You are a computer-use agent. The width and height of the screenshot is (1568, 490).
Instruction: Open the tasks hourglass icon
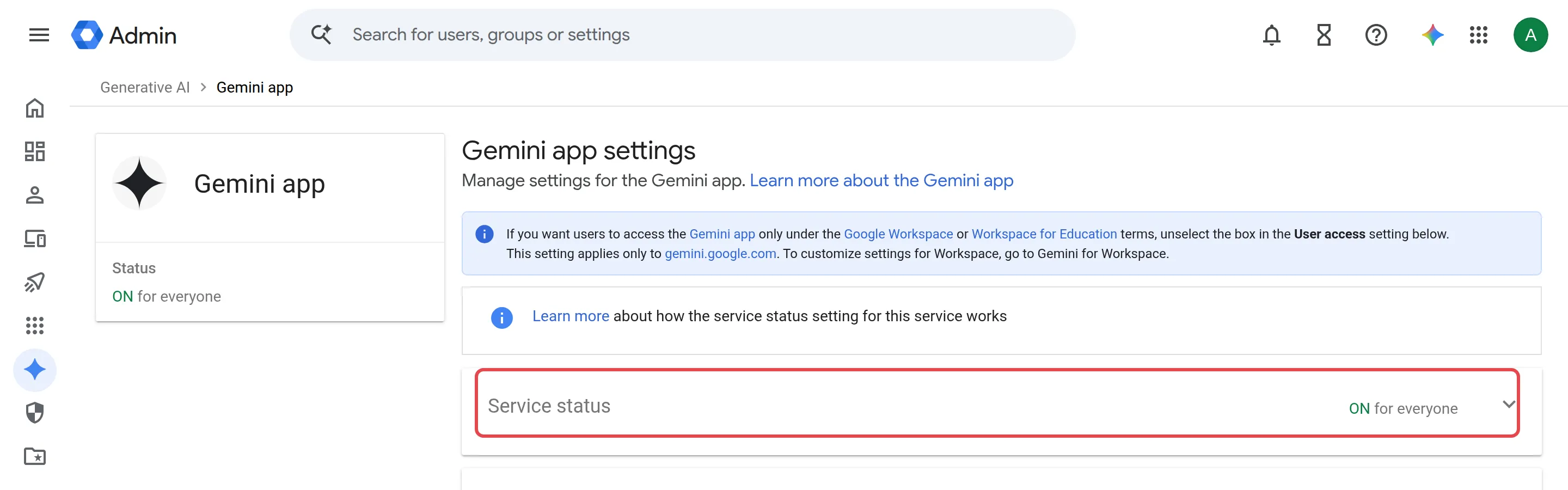tap(1324, 35)
